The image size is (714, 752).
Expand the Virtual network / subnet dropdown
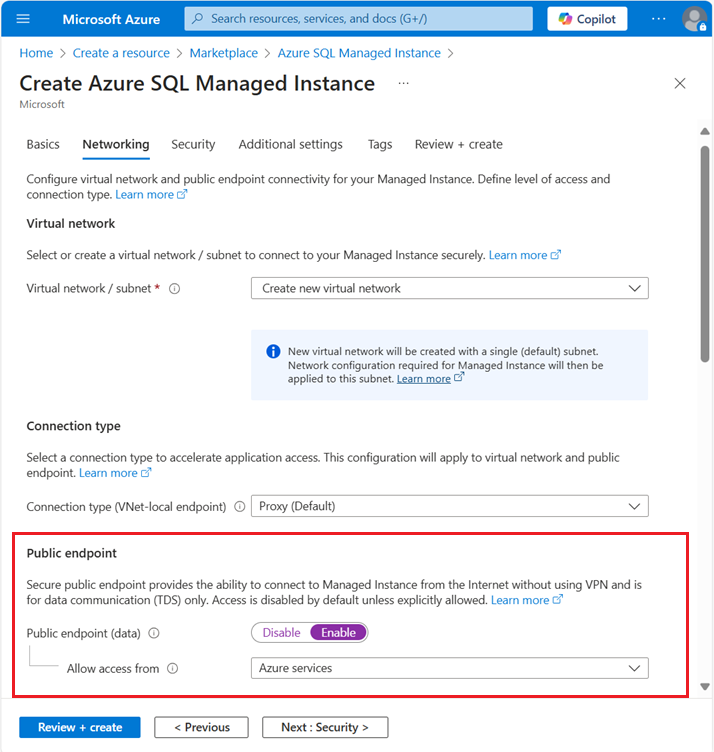[x=449, y=288]
